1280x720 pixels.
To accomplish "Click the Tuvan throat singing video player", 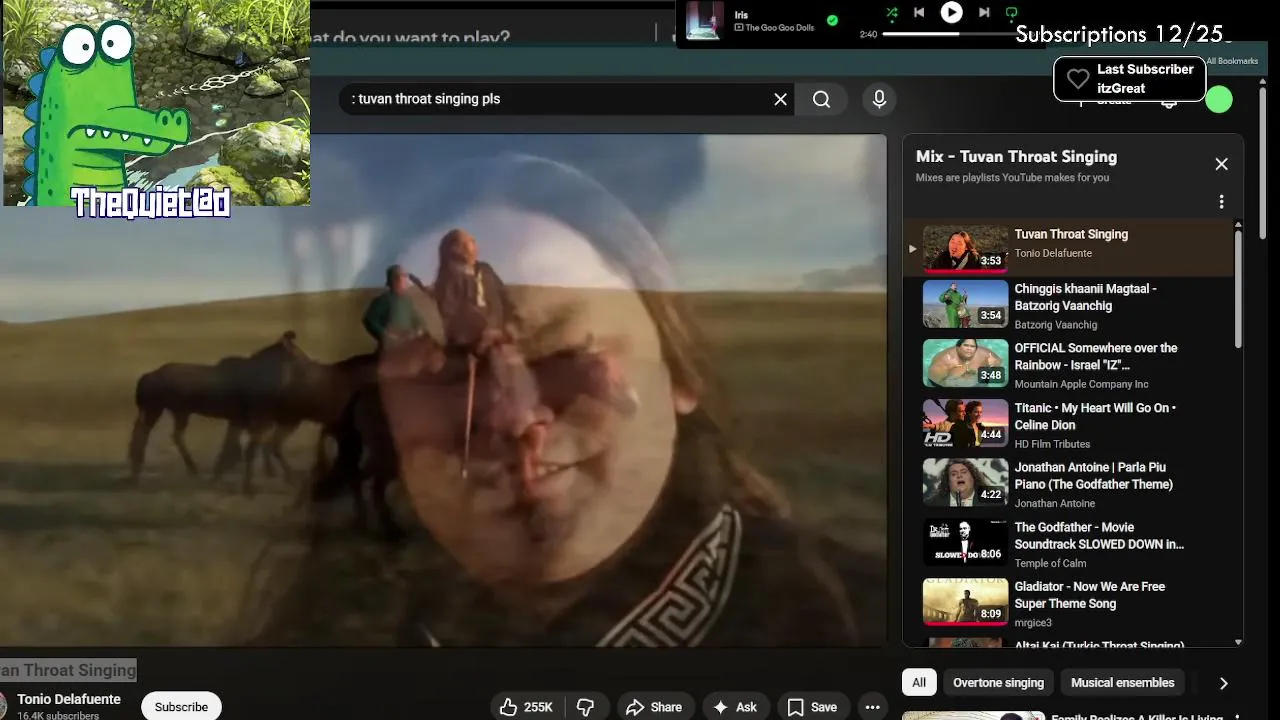I will [443, 390].
